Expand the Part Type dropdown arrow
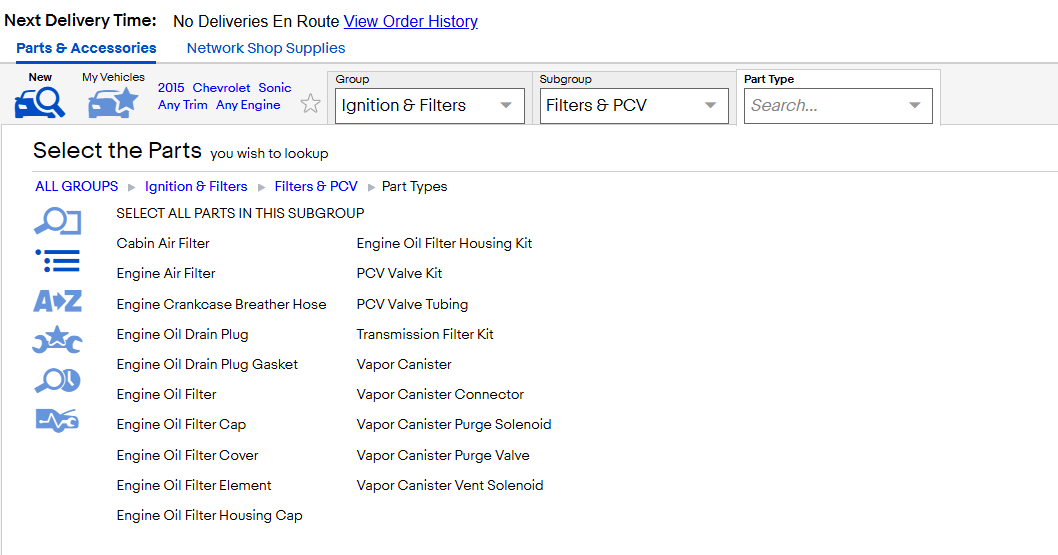The image size is (1058, 555). click(x=914, y=105)
